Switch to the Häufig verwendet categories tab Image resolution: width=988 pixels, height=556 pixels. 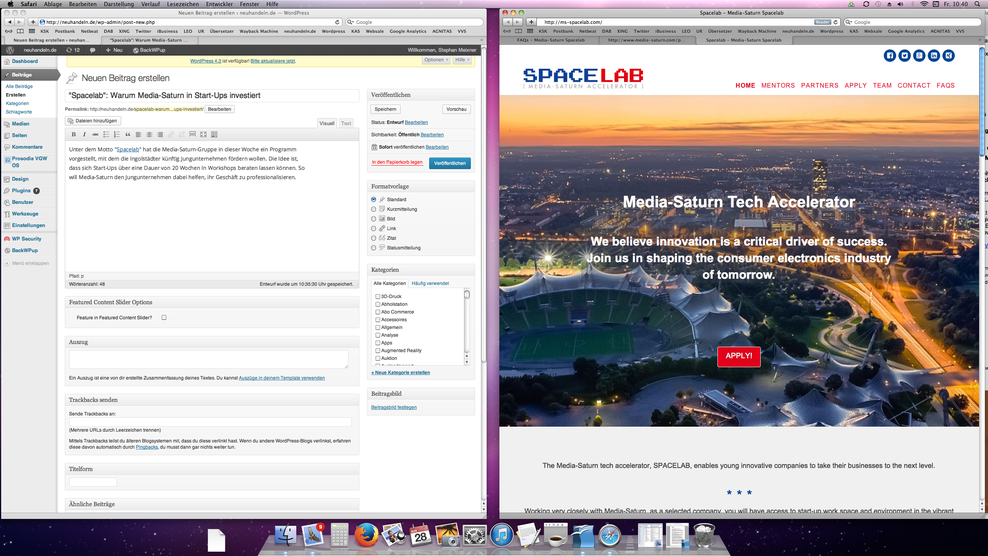coord(430,284)
